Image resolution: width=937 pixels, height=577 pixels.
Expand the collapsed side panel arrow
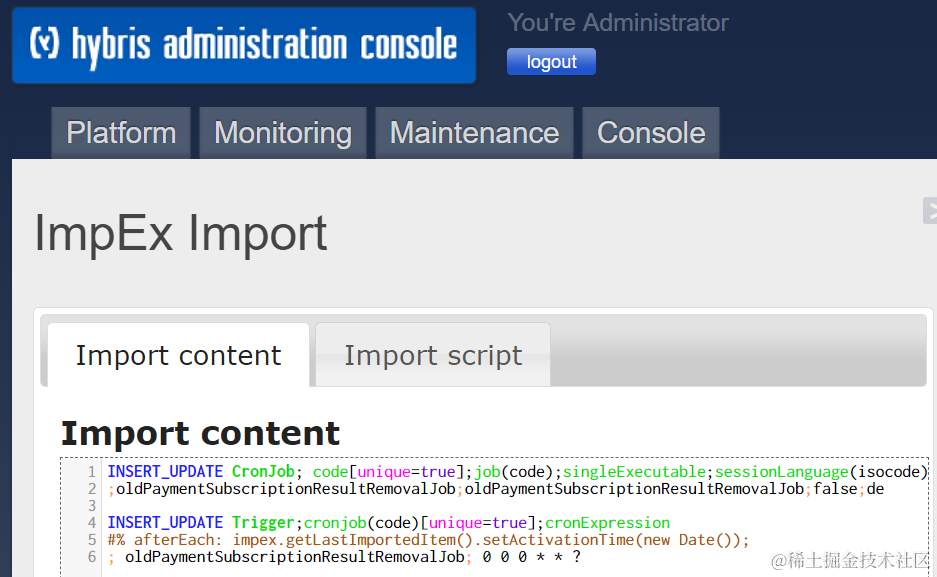[930, 210]
